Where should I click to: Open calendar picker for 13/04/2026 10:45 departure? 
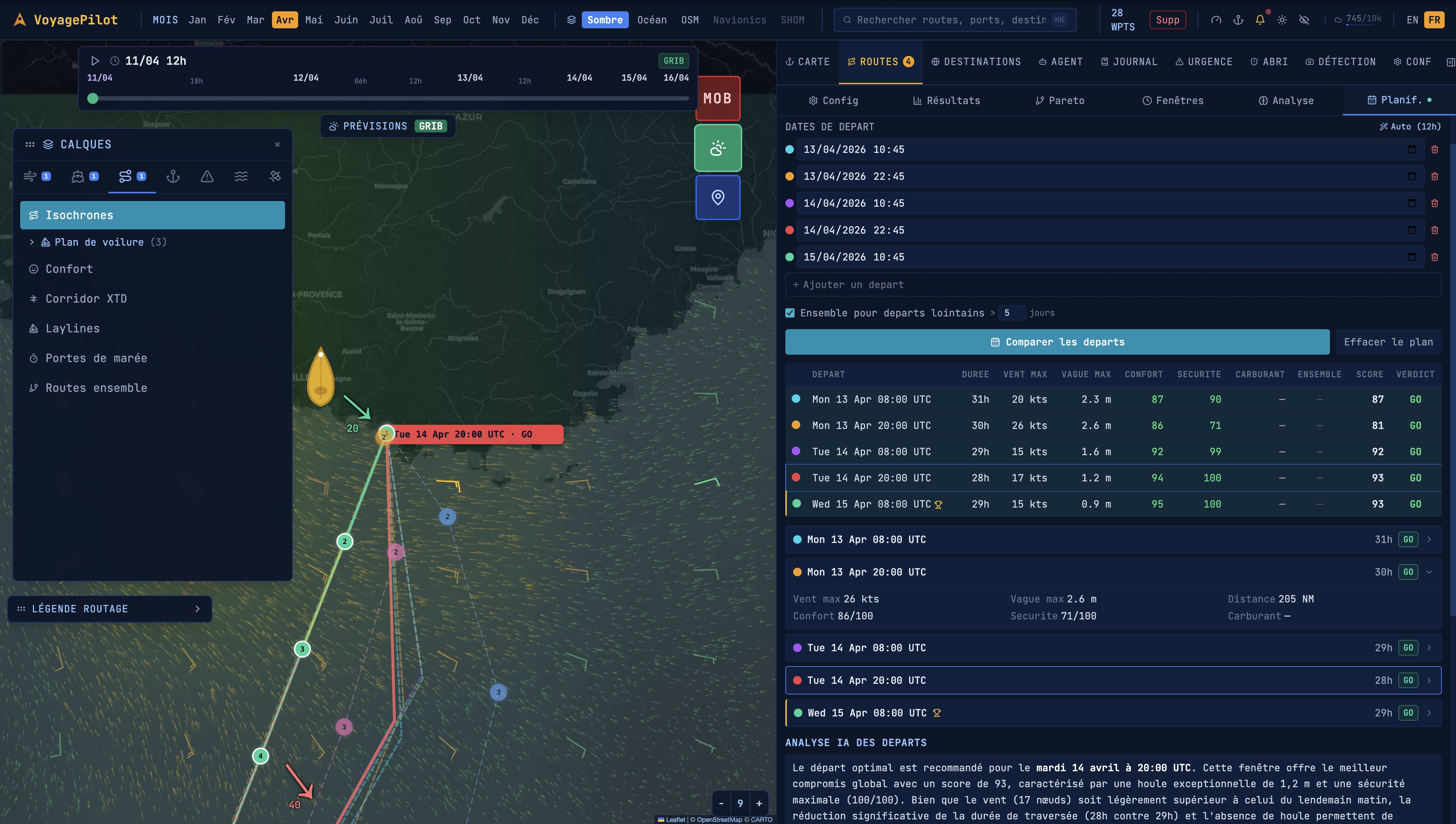1412,149
